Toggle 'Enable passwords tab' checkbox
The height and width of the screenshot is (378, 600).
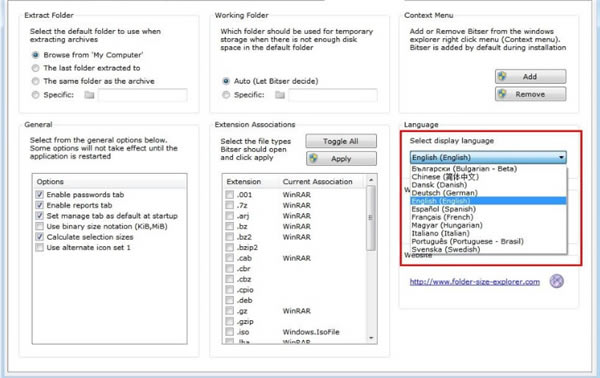[39, 195]
